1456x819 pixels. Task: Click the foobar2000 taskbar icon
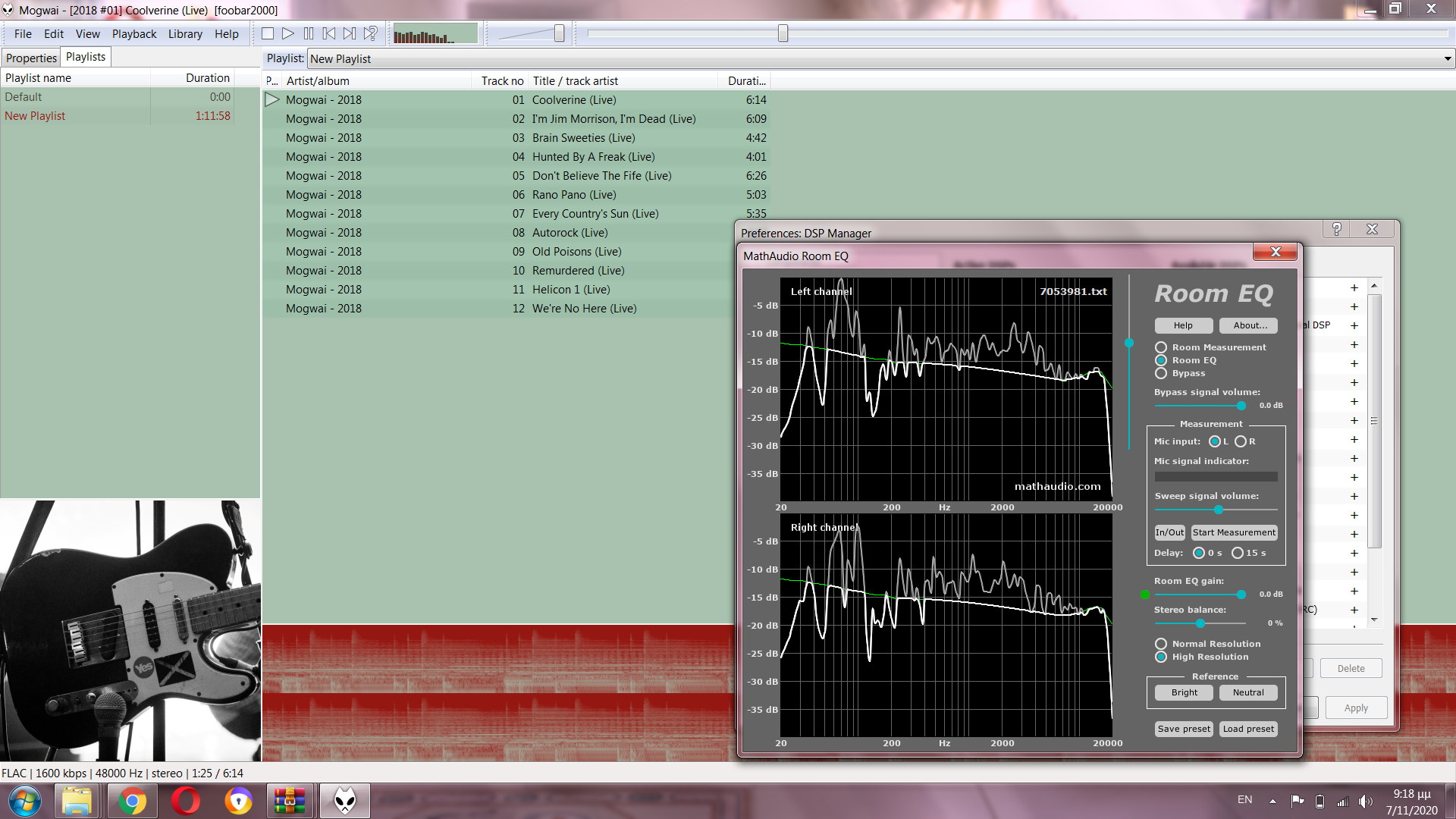click(344, 801)
